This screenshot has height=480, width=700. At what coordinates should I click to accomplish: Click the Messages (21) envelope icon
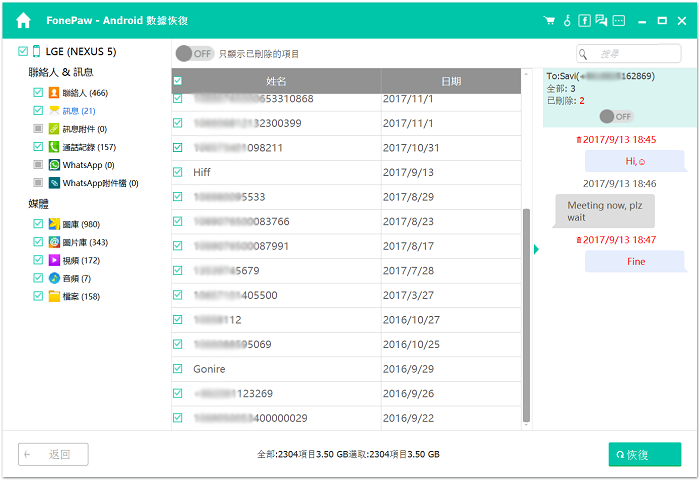coord(54,110)
